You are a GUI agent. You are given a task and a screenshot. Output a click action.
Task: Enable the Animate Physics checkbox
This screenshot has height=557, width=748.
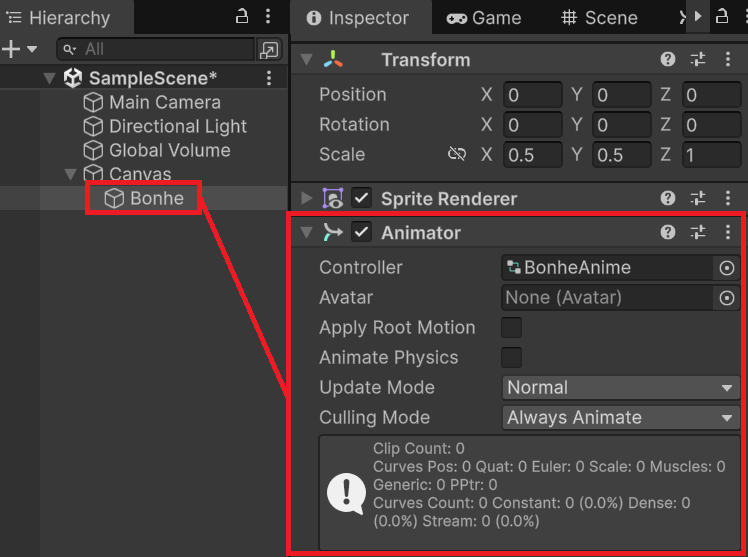coord(511,358)
